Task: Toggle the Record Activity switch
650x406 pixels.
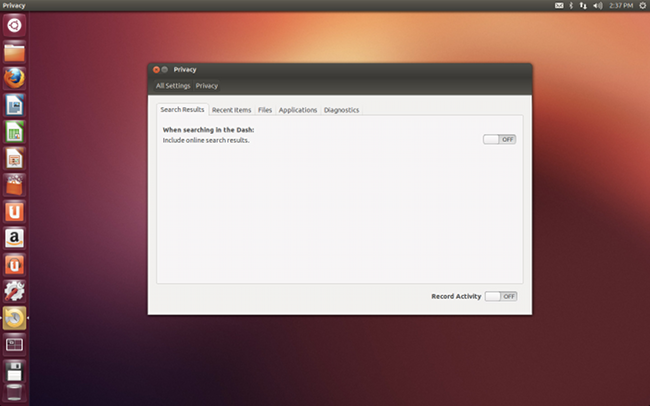Action: [501, 296]
